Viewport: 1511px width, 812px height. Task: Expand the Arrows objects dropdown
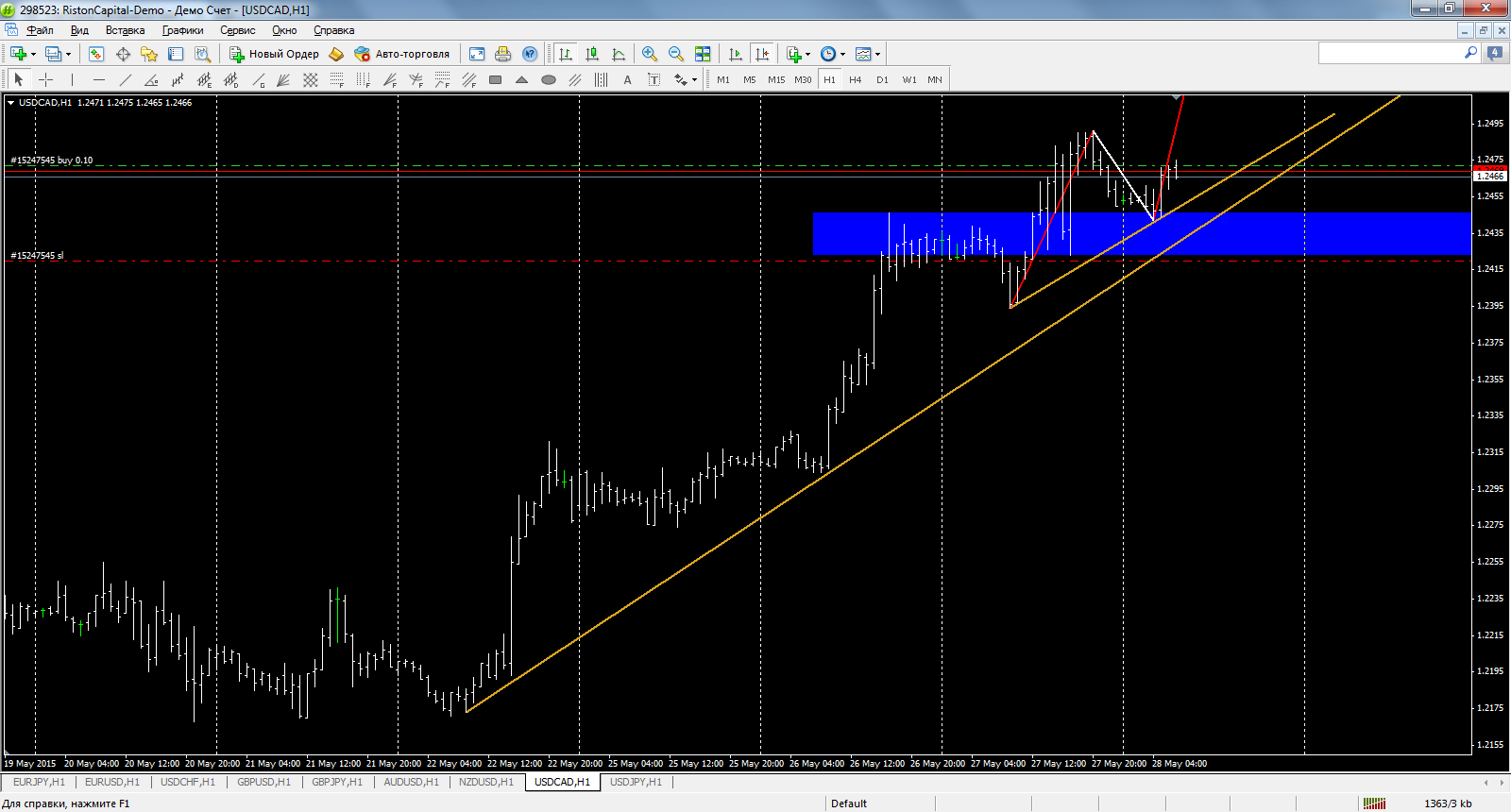coord(694,80)
